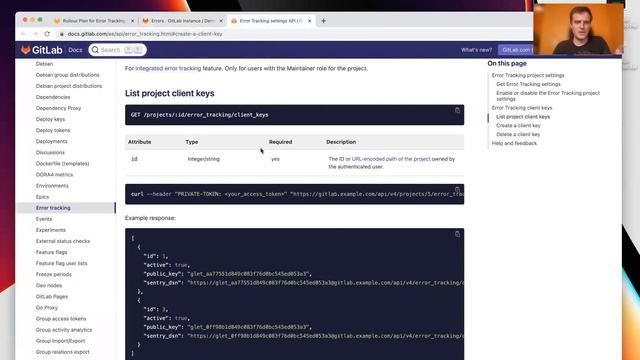
Task: Copy the curl command code block
Action: click(x=457, y=189)
